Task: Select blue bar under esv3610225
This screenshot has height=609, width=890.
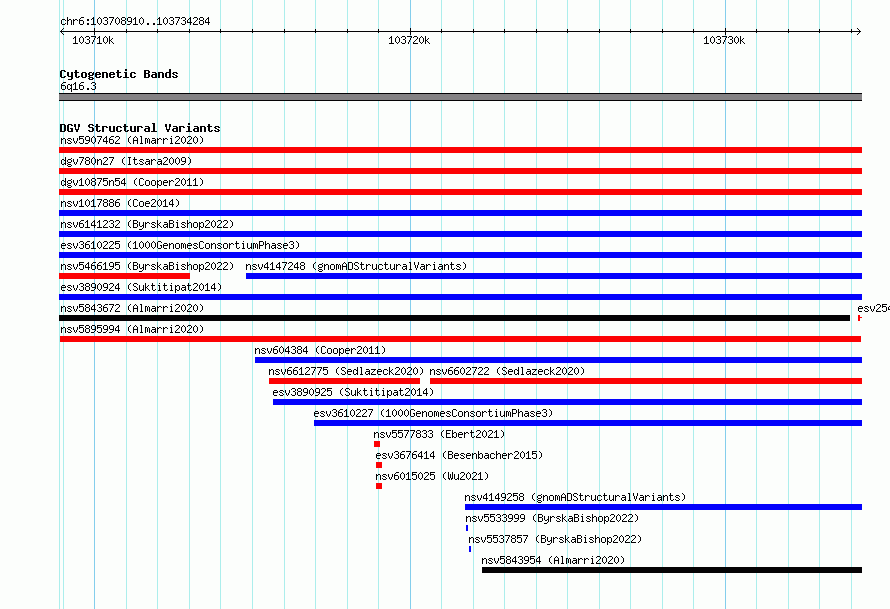Action: pos(460,255)
